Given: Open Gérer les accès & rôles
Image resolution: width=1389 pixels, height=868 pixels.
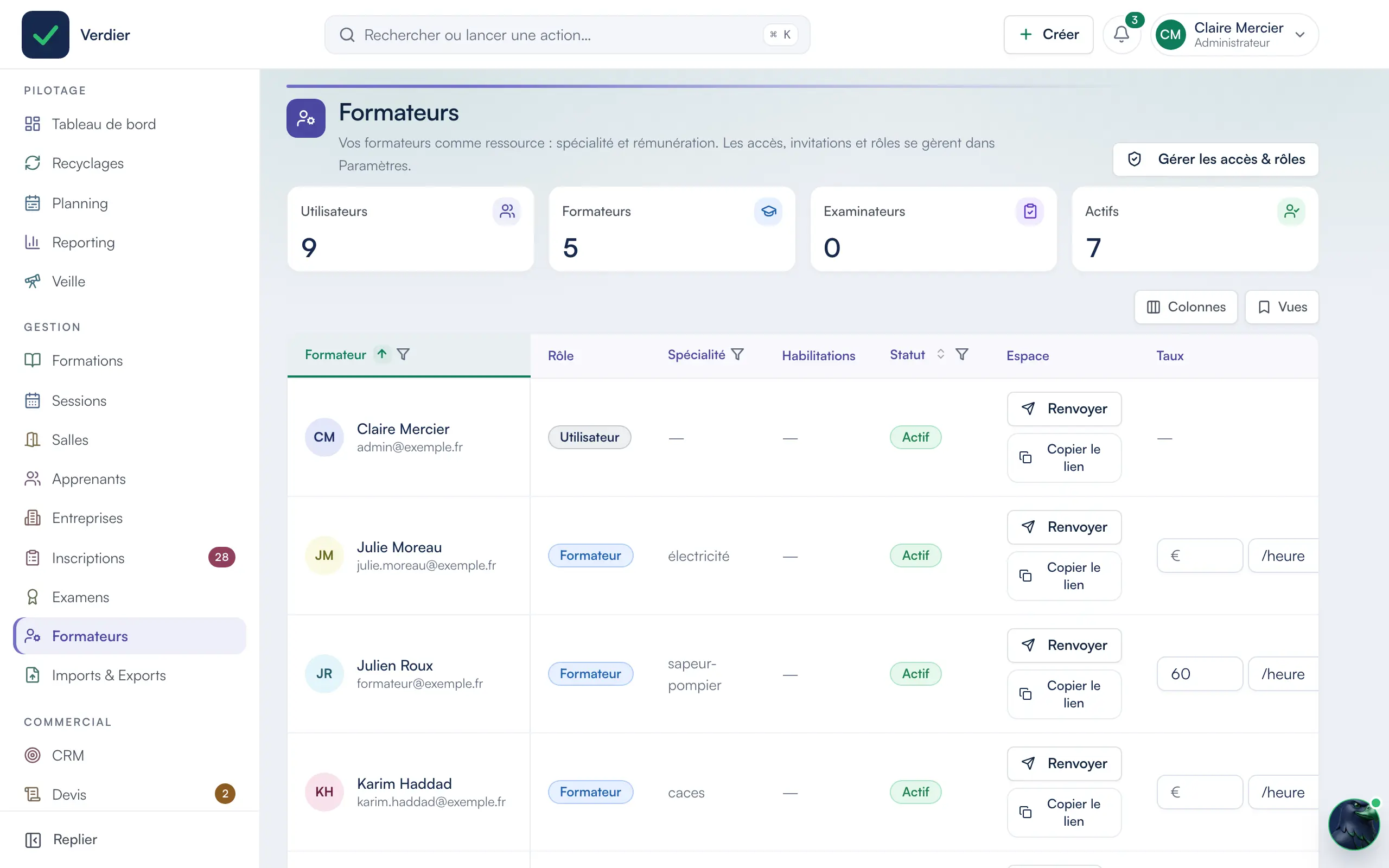Looking at the screenshot, I should coord(1216,159).
